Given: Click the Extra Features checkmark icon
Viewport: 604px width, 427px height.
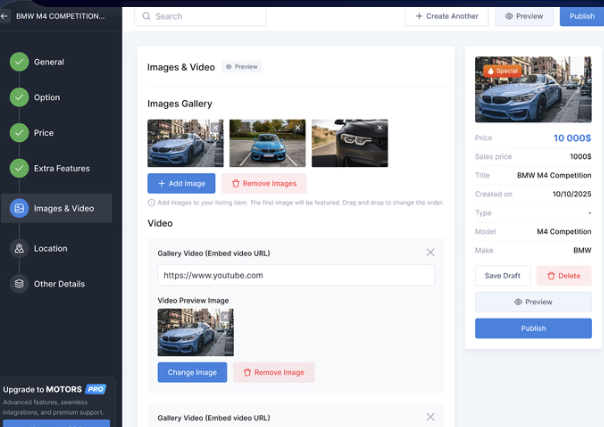Looking at the screenshot, I should 19,168.
